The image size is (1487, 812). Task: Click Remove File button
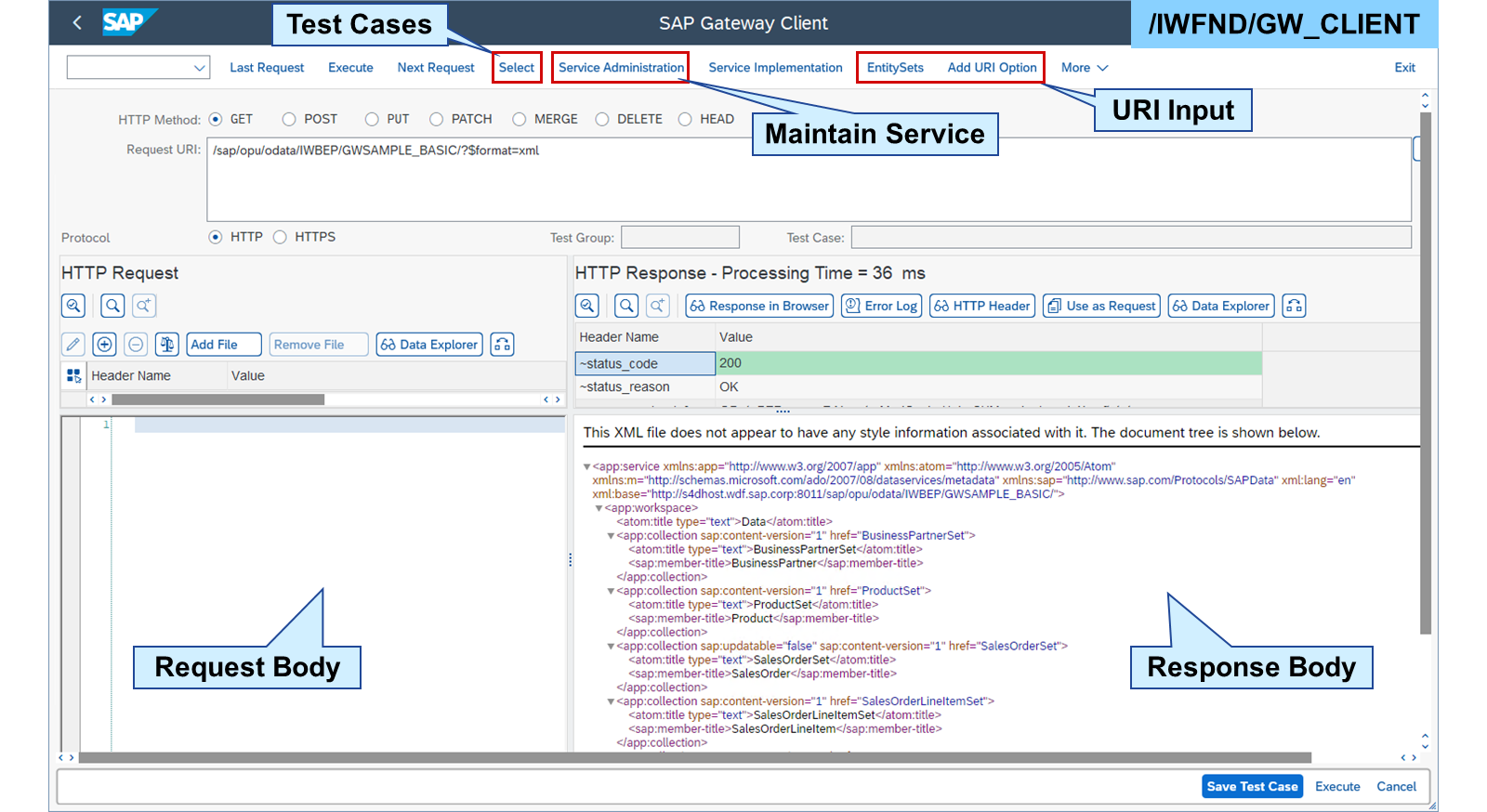point(319,345)
